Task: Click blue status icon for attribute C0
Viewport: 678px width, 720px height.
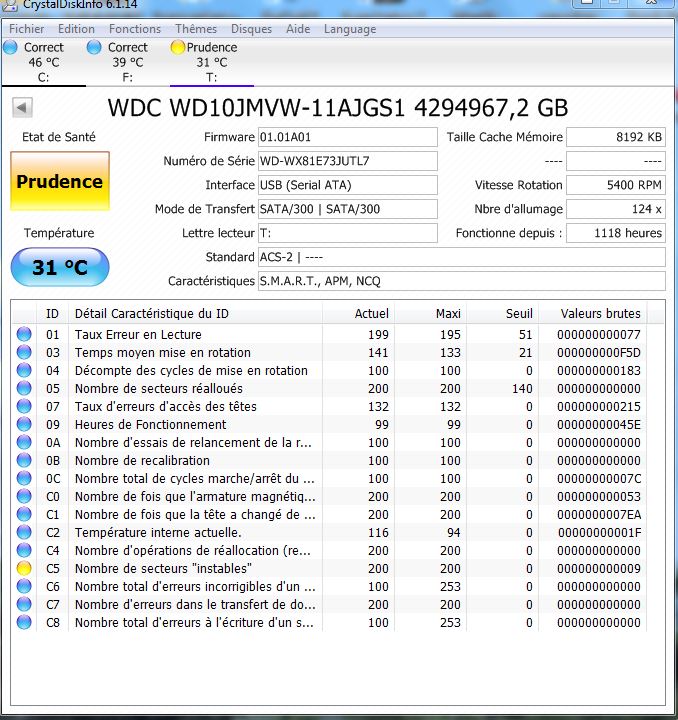Action: (x=24, y=496)
